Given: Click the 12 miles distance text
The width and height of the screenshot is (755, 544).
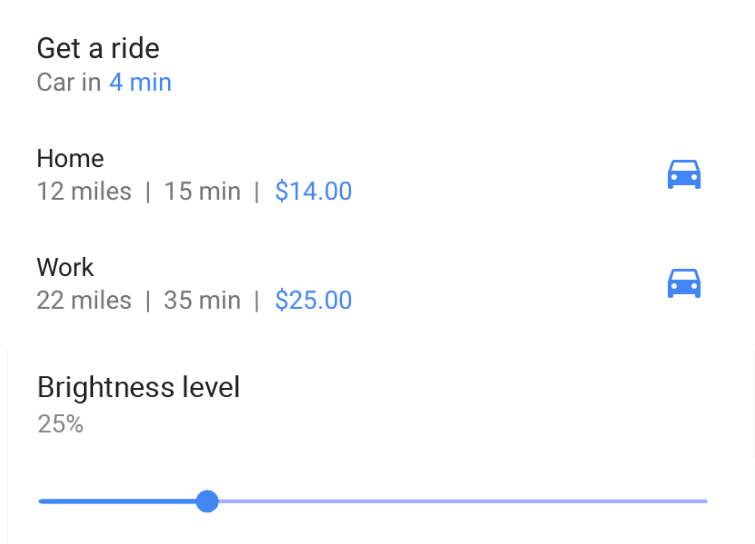Looking at the screenshot, I should point(84,191).
